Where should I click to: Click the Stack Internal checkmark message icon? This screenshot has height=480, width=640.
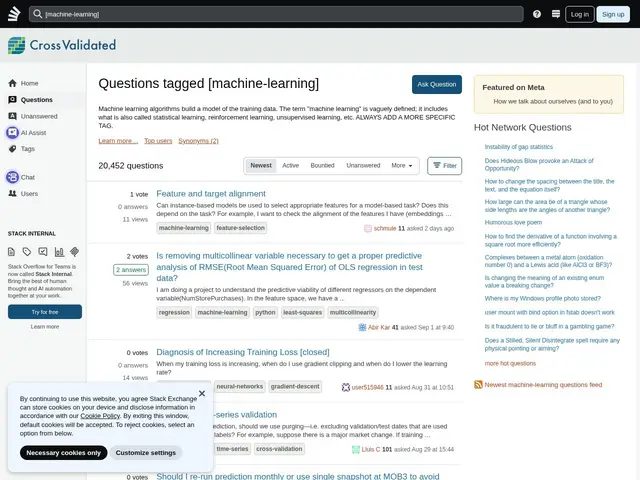point(43,252)
